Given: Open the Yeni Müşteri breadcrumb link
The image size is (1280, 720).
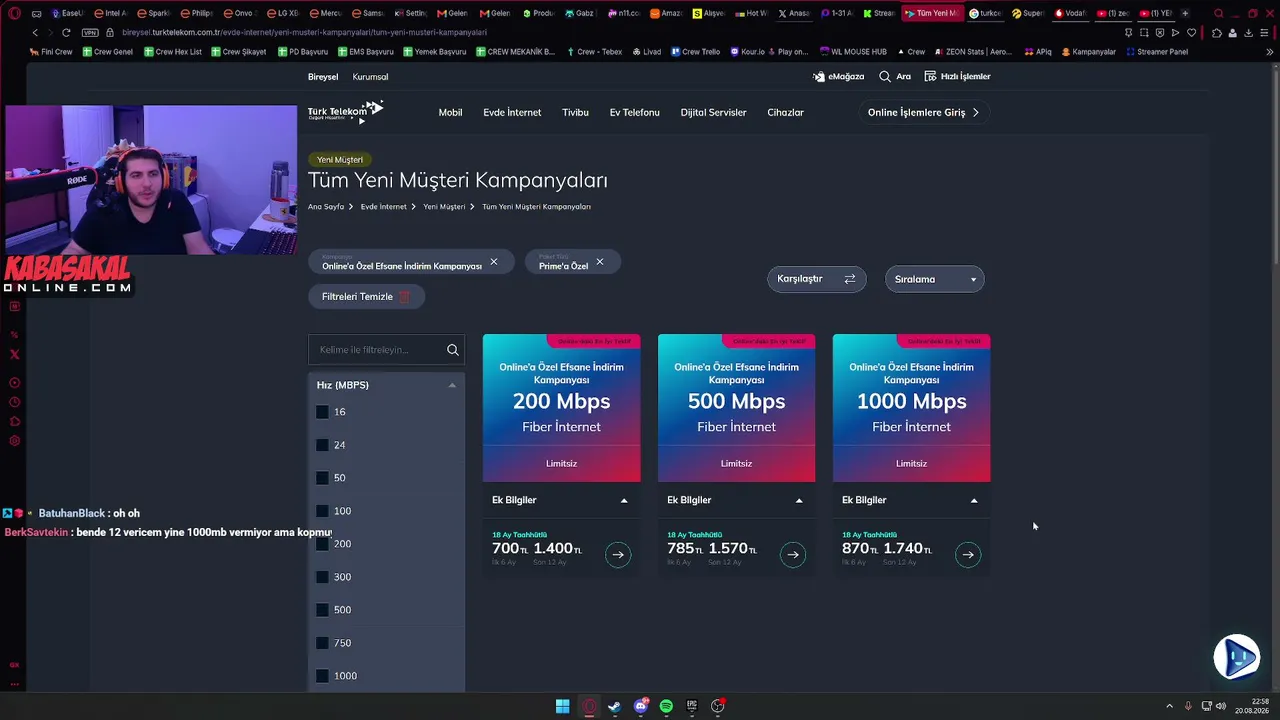Looking at the screenshot, I should pos(444,207).
